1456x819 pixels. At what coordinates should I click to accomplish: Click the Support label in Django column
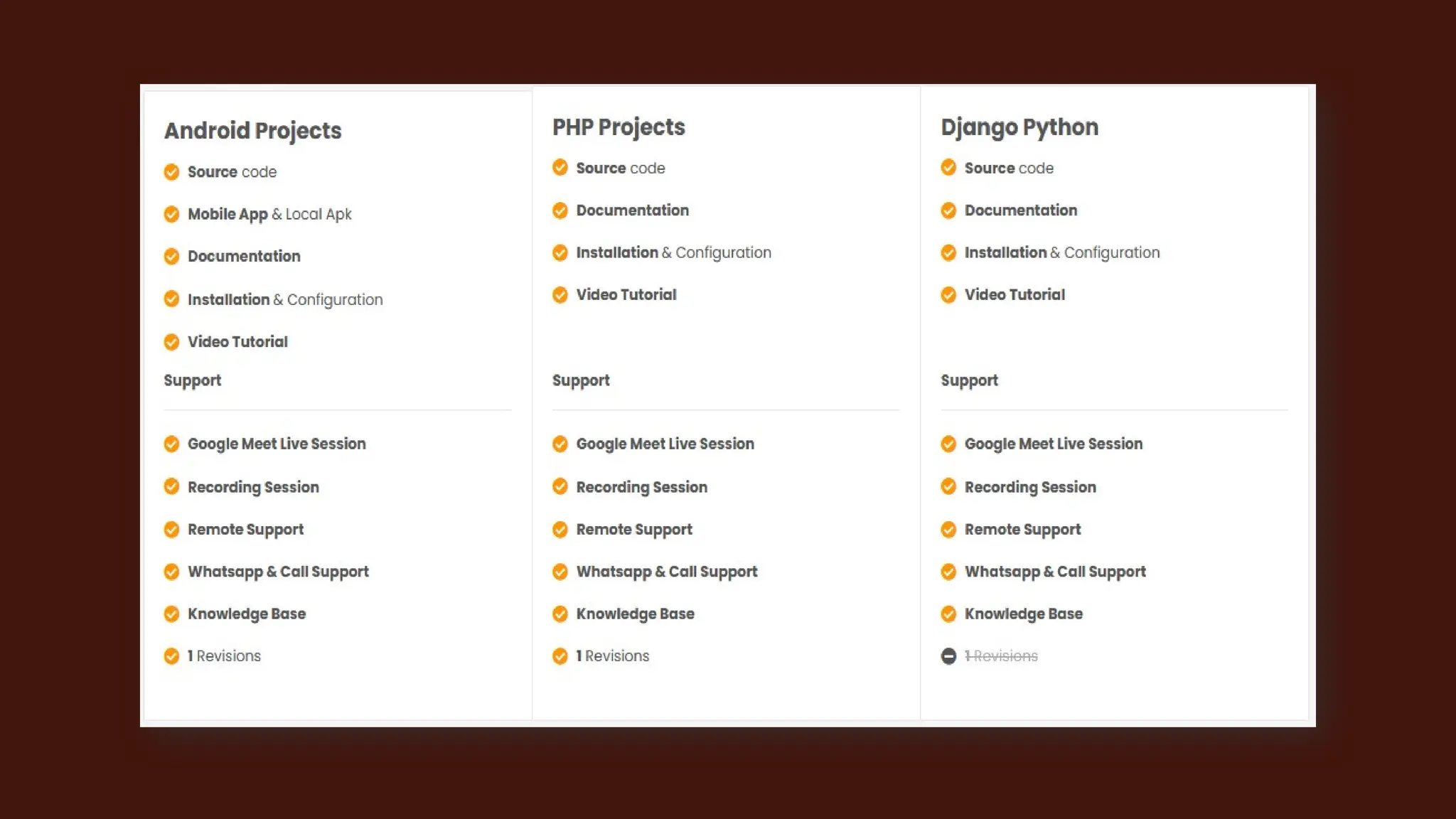coord(969,380)
